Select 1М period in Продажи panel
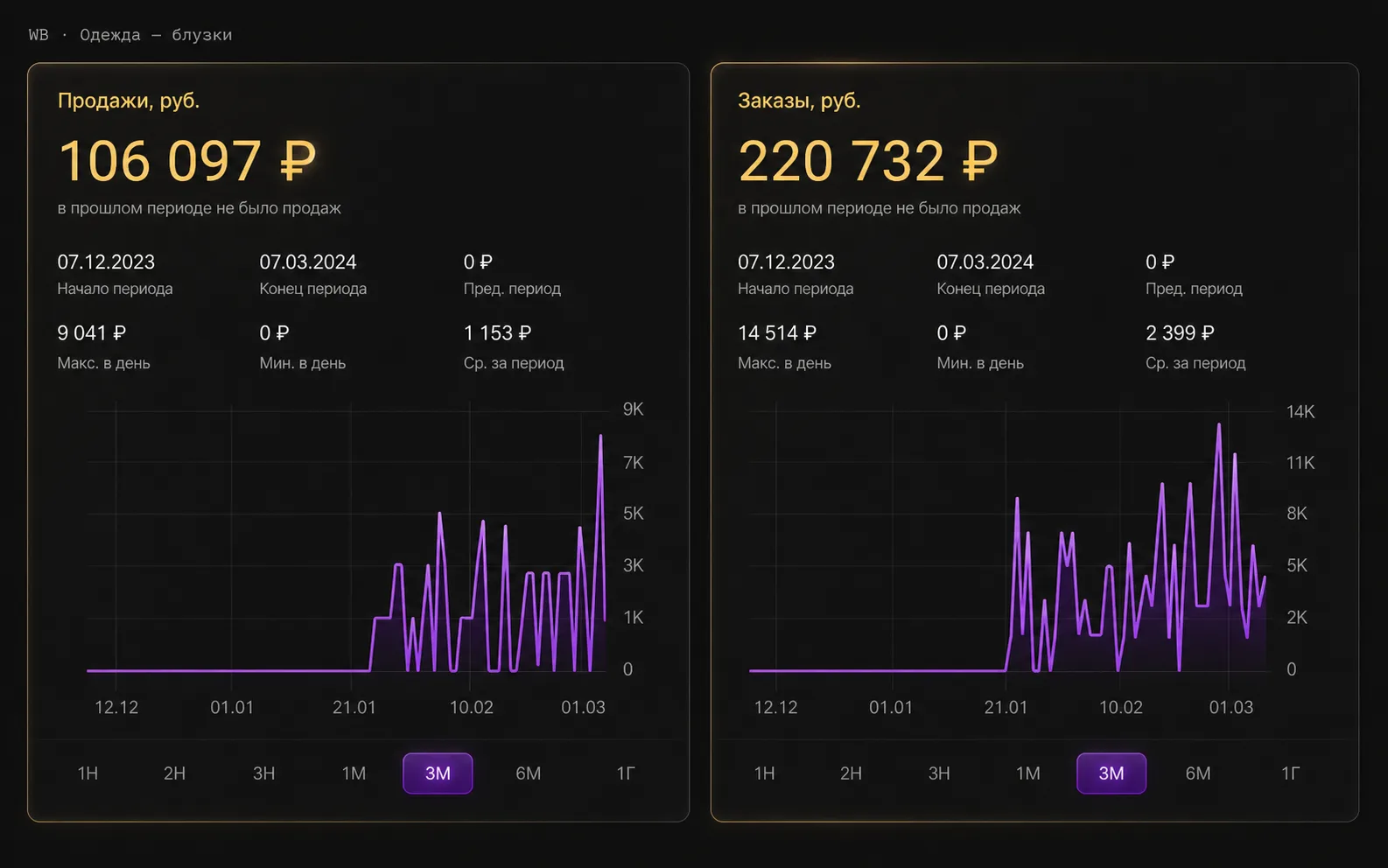The width and height of the screenshot is (1388, 868). tap(354, 773)
